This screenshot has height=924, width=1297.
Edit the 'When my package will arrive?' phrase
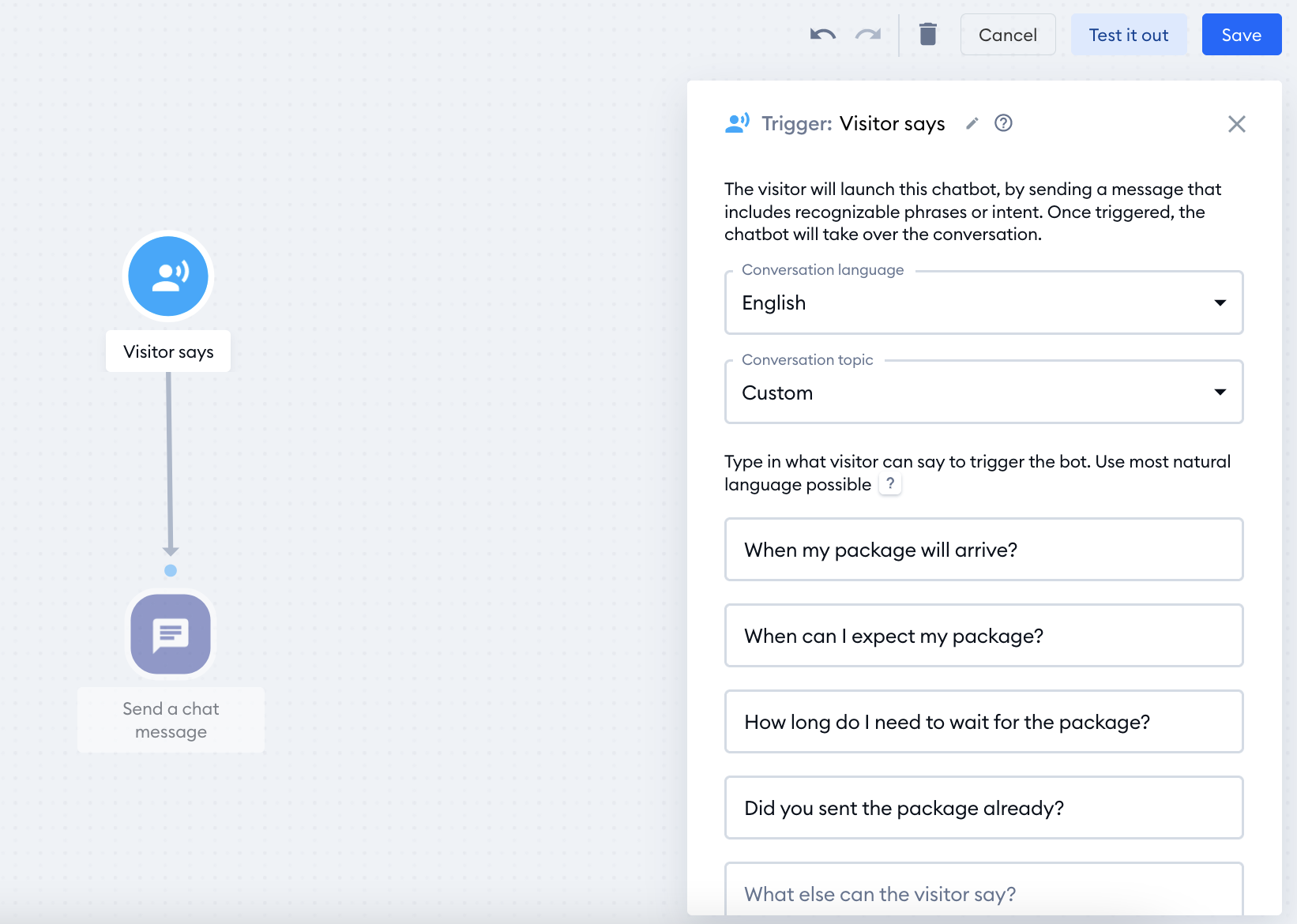984,550
